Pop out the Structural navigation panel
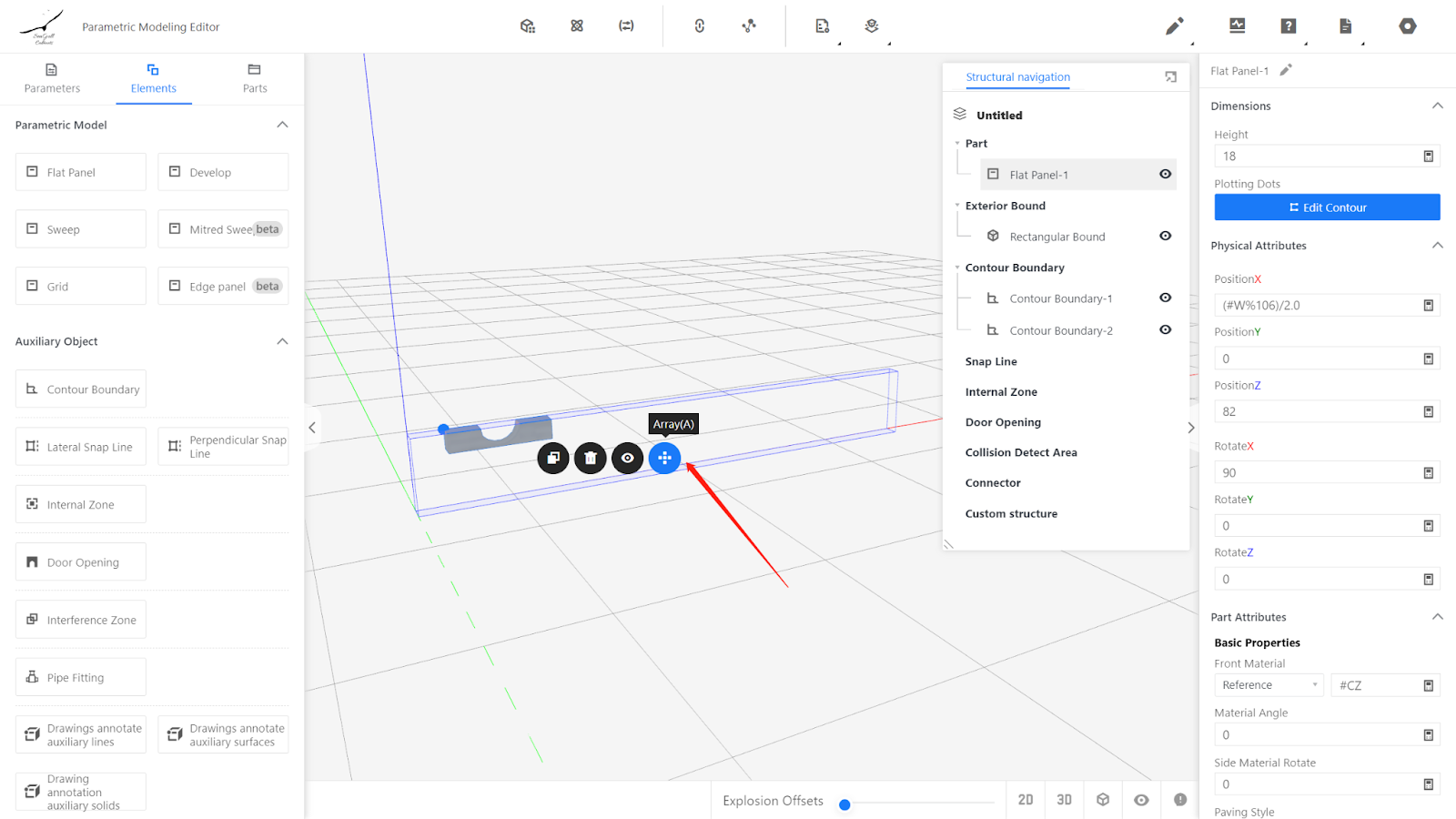The height and width of the screenshot is (819, 1456). [x=1170, y=77]
